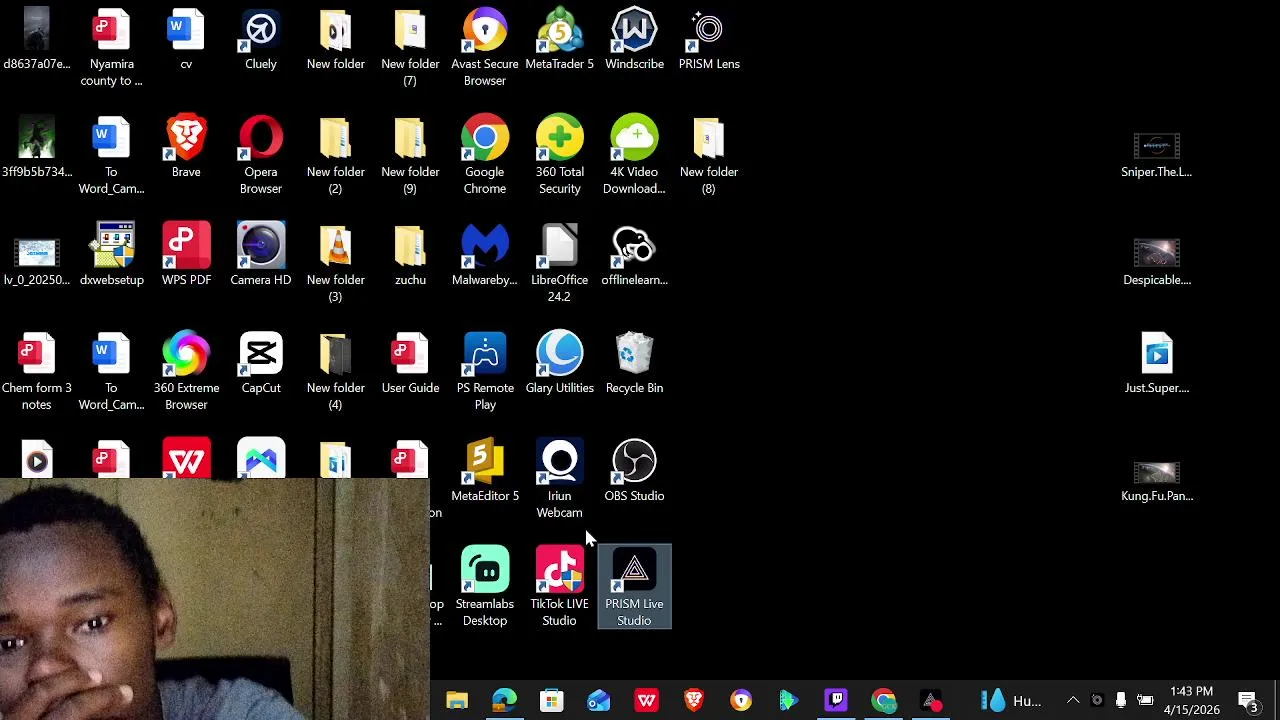Select Avast Secure Browser desktop shortcut

pyautogui.click(x=485, y=48)
